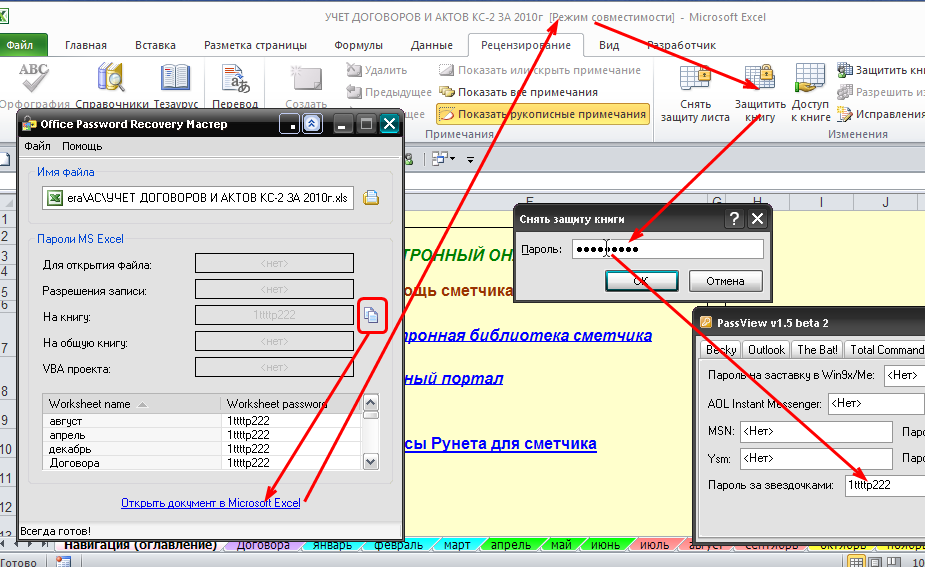Image resolution: width=925 pixels, height=567 pixels.
Task: Click the roll-up double-arrow title bar button
Action: coord(312,124)
